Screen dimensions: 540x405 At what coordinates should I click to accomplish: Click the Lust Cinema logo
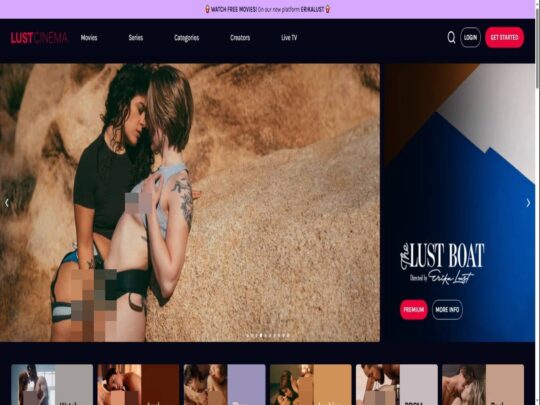tap(39, 38)
